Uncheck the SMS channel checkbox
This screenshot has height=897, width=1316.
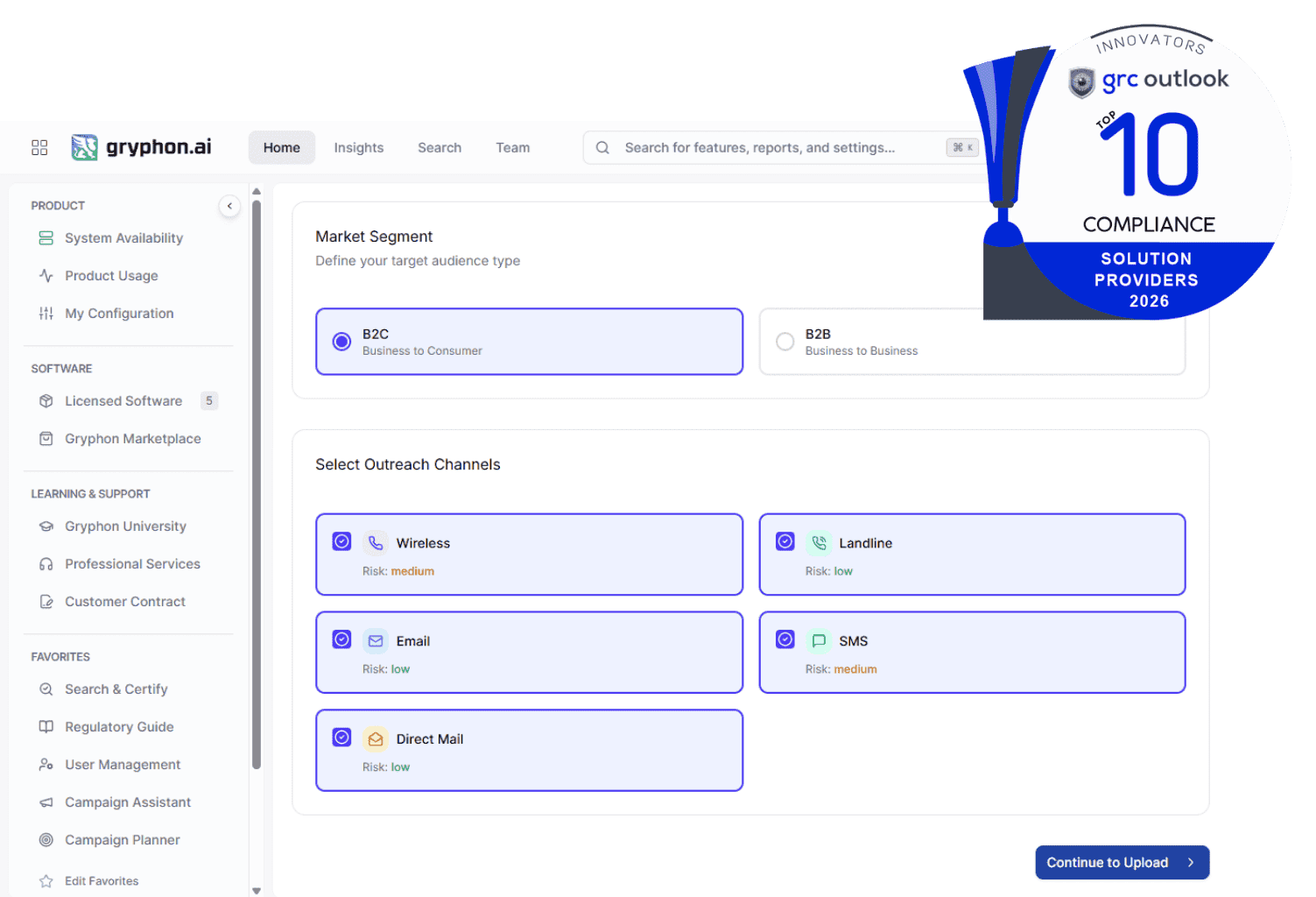click(x=785, y=640)
